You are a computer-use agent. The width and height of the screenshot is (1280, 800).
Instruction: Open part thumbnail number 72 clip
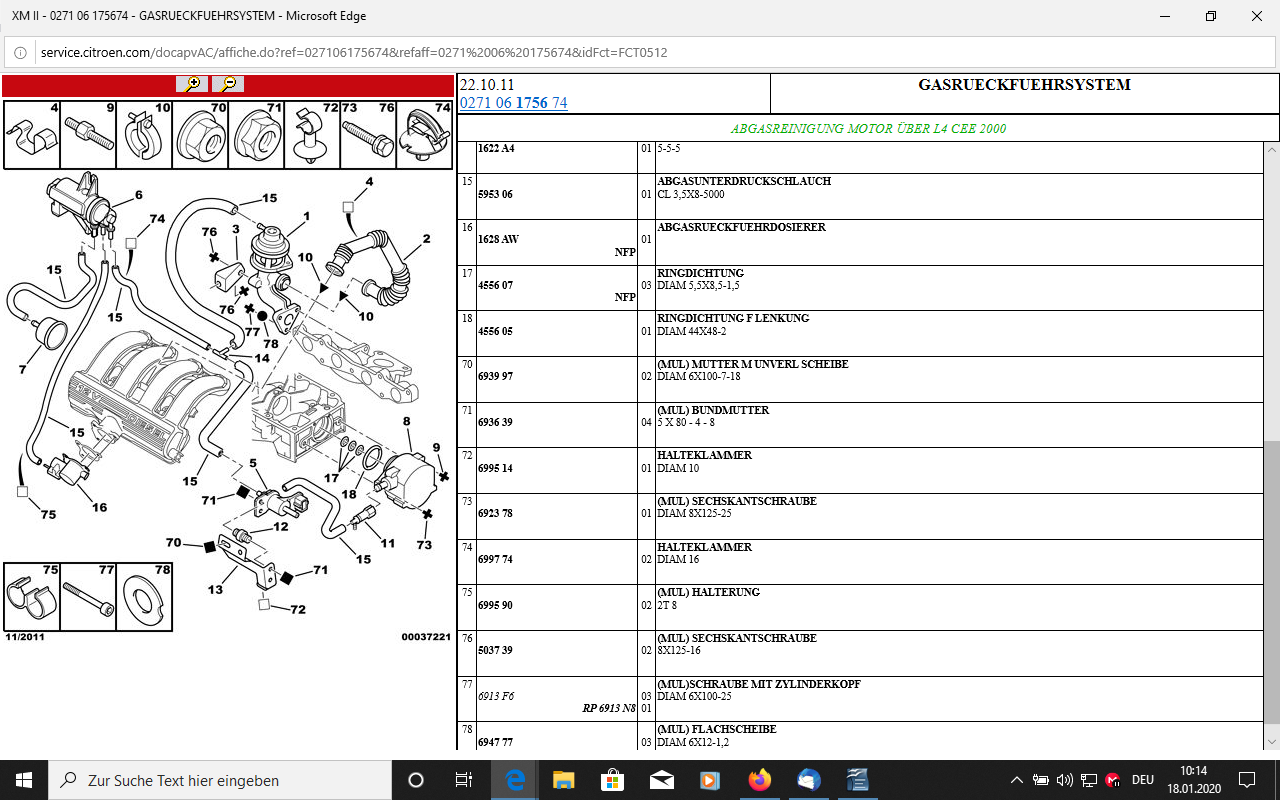312,134
